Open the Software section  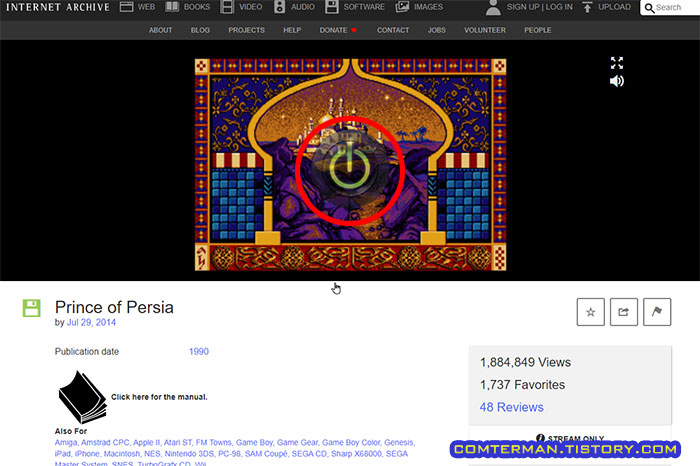[354, 7]
